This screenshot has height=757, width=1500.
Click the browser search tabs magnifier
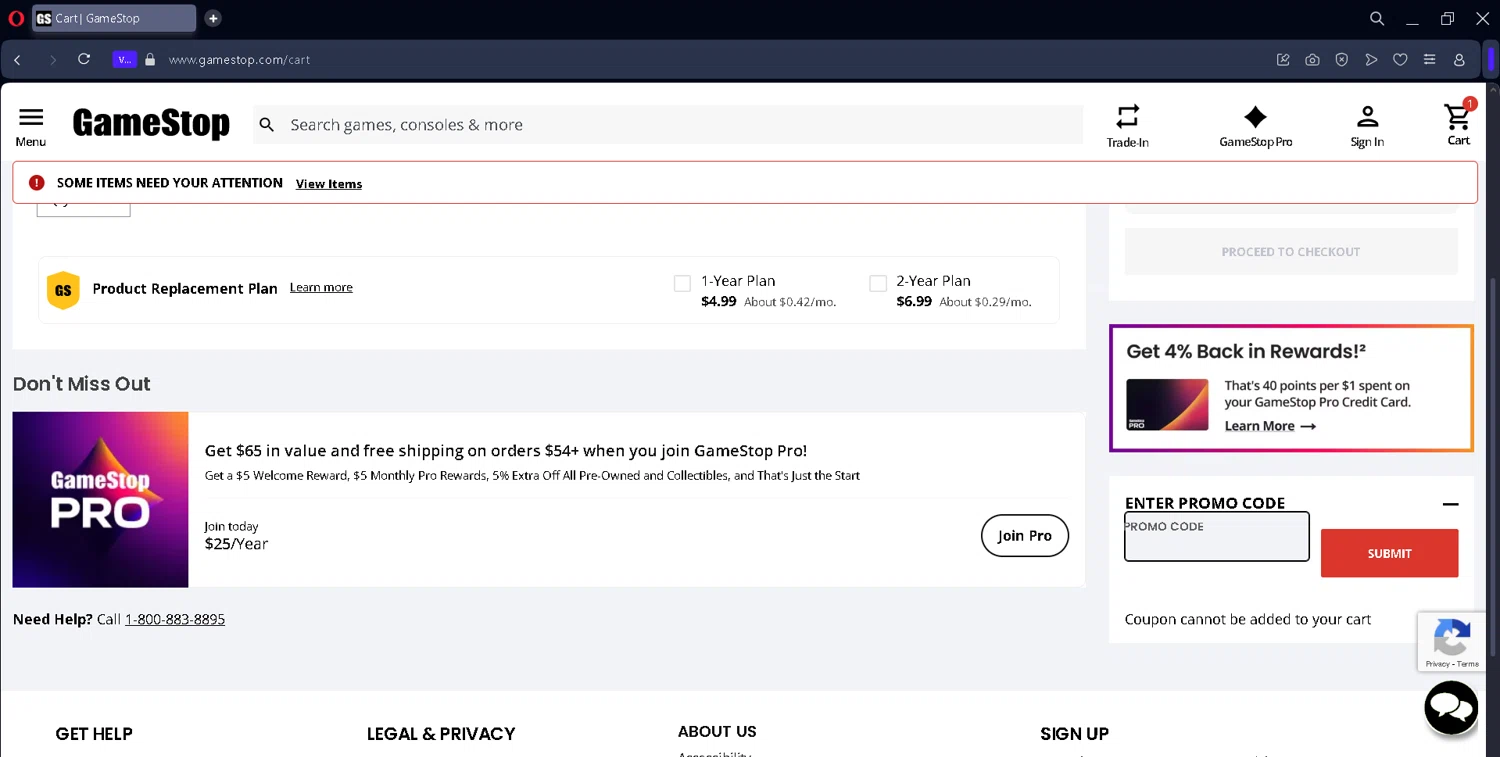pos(1377,18)
